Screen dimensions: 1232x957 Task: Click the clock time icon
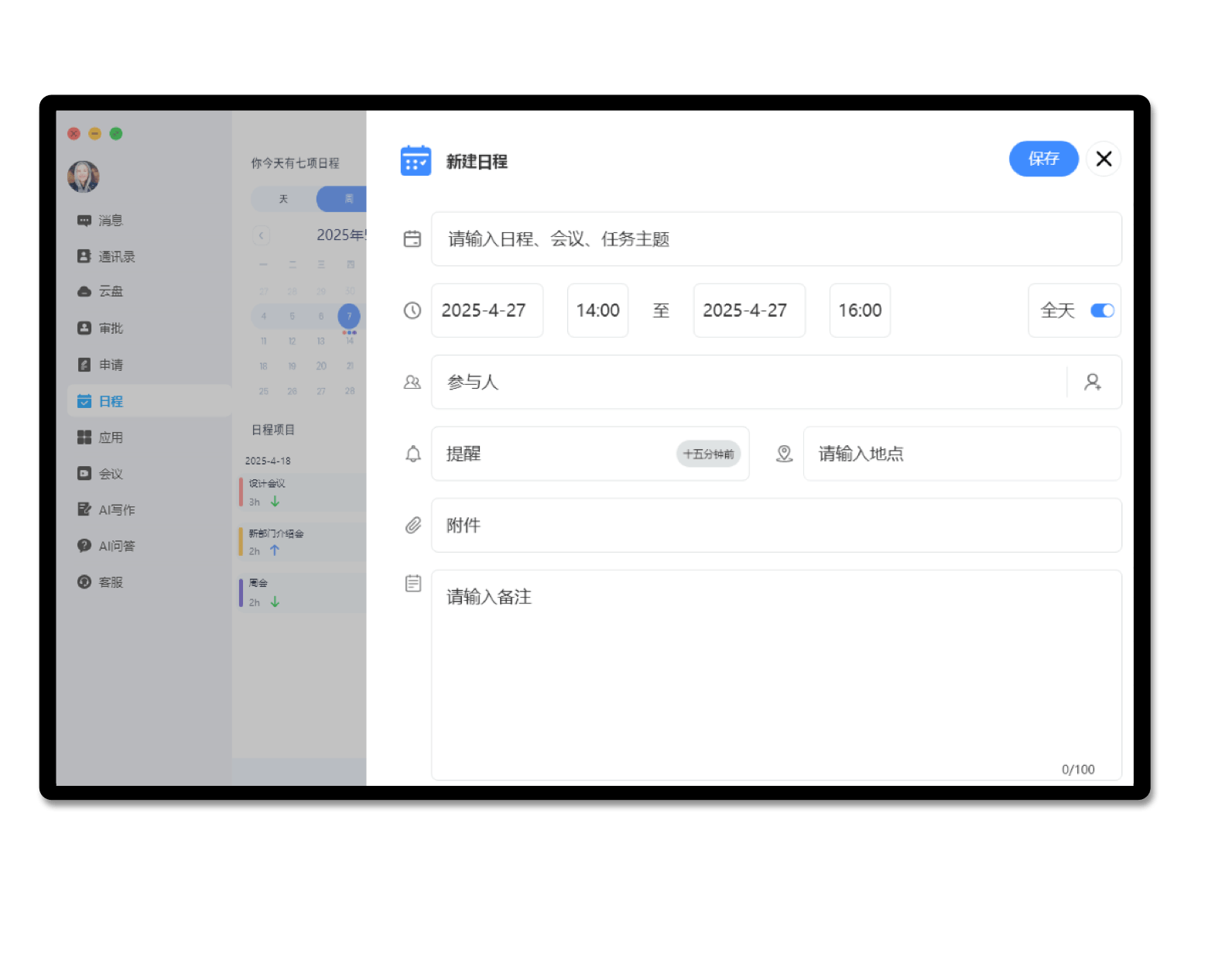pyautogui.click(x=412, y=310)
